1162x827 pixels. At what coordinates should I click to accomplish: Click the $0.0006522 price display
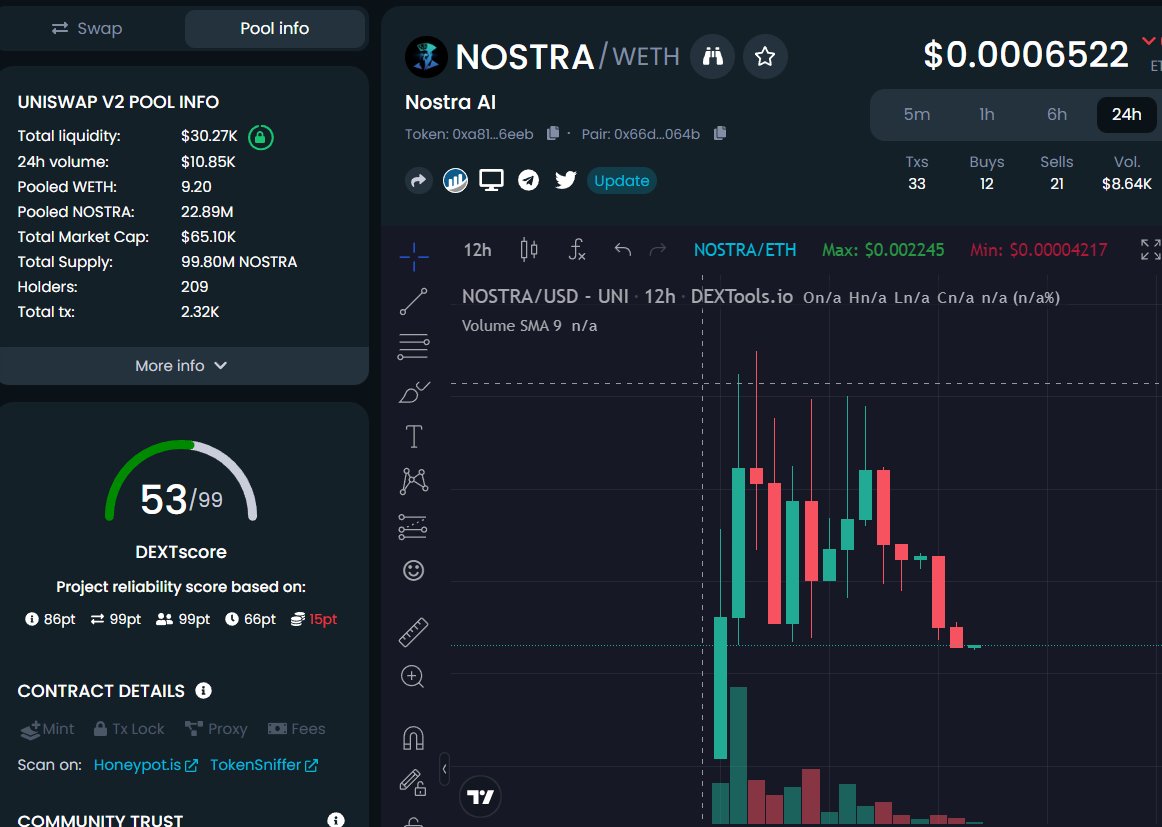(1026, 55)
